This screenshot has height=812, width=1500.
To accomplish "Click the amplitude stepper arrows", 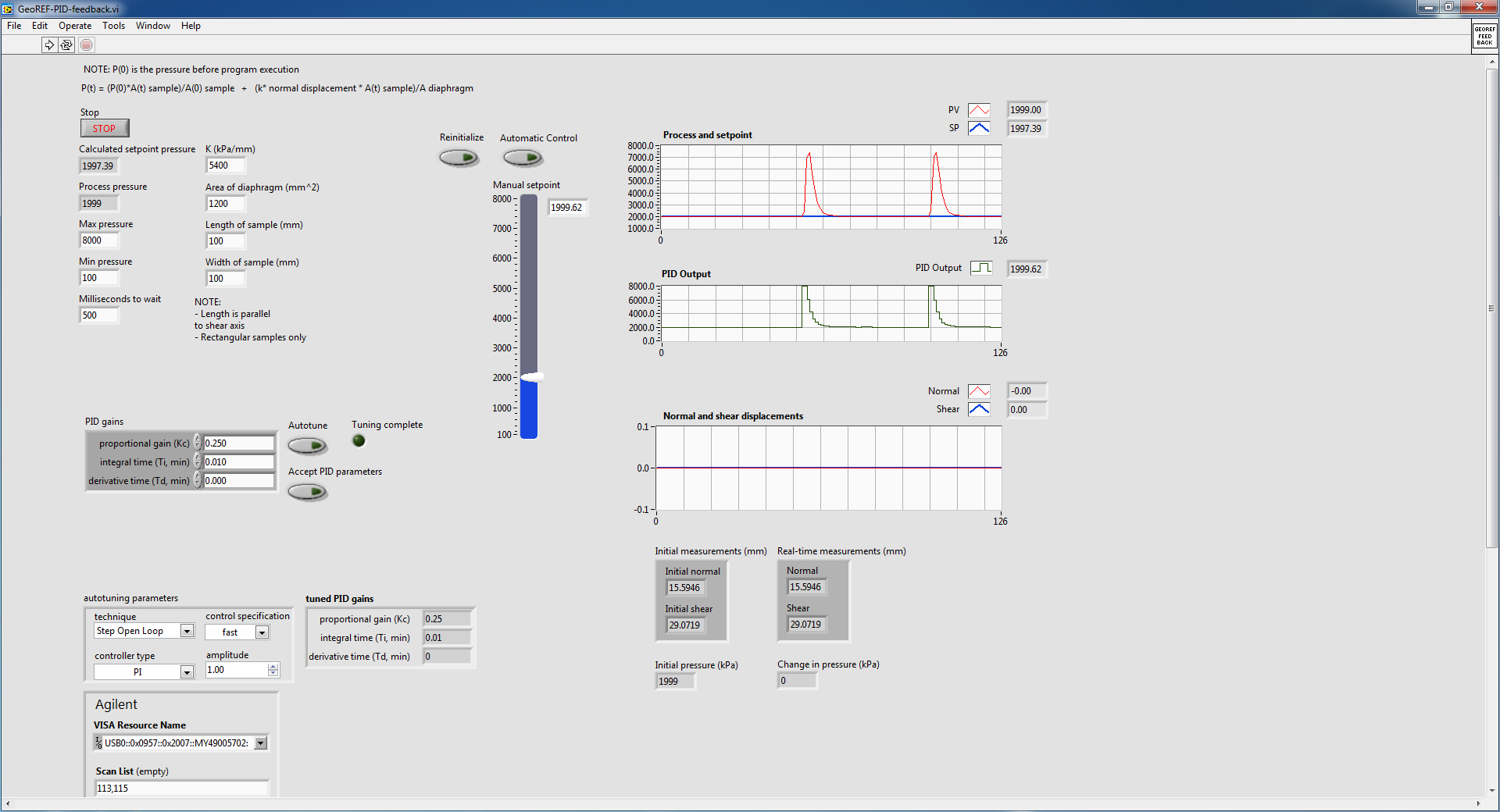I will 273,670.
